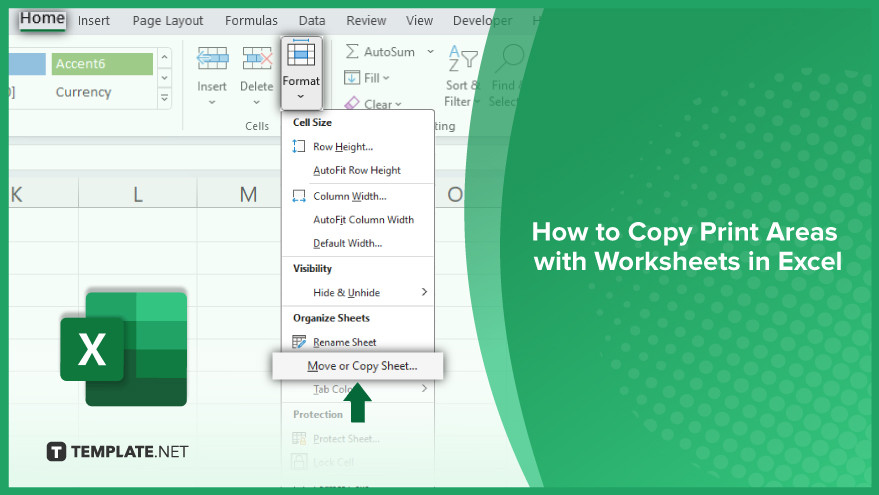The height and width of the screenshot is (495, 879).
Task: Open the AutoSum dropdown arrow
Action: tap(431, 52)
